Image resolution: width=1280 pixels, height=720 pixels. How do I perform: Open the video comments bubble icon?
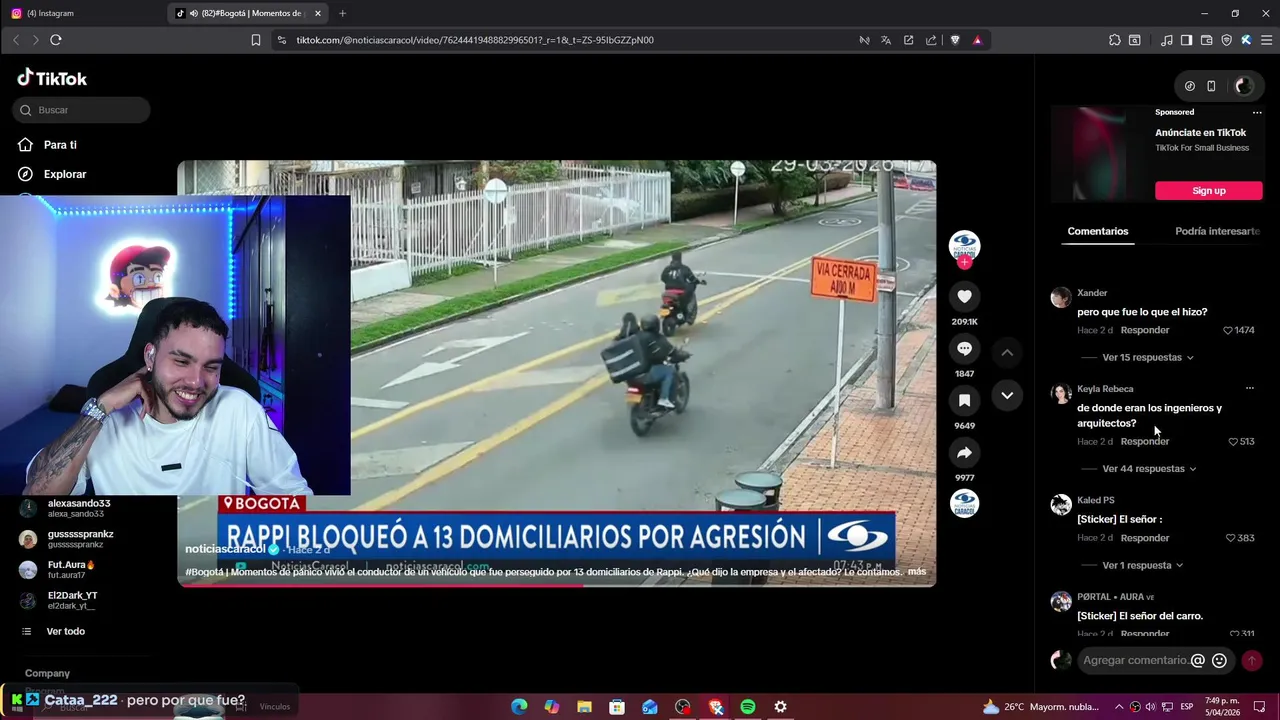(x=964, y=349)
